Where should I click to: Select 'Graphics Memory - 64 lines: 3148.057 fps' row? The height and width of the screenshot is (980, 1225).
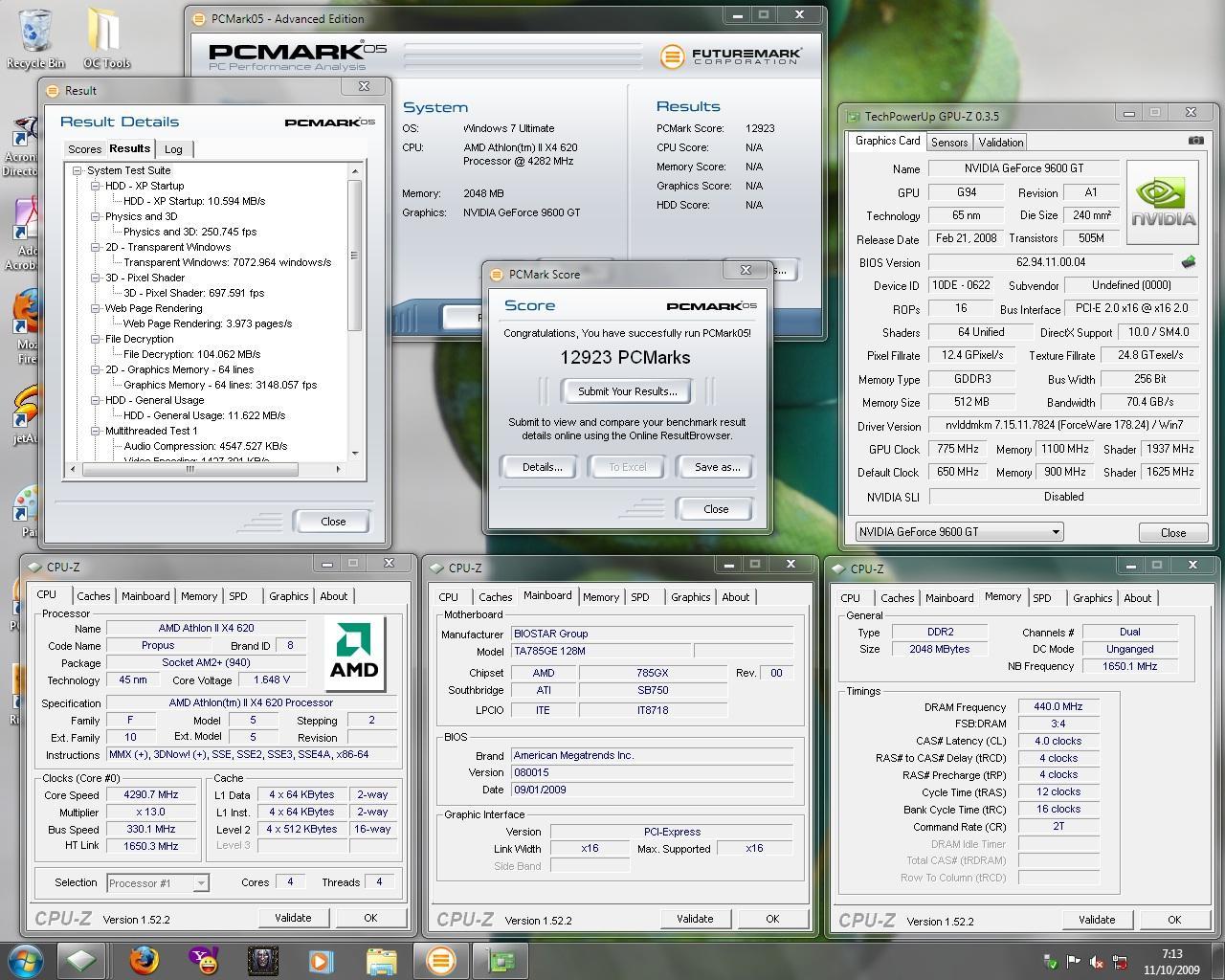coord(220,385)
